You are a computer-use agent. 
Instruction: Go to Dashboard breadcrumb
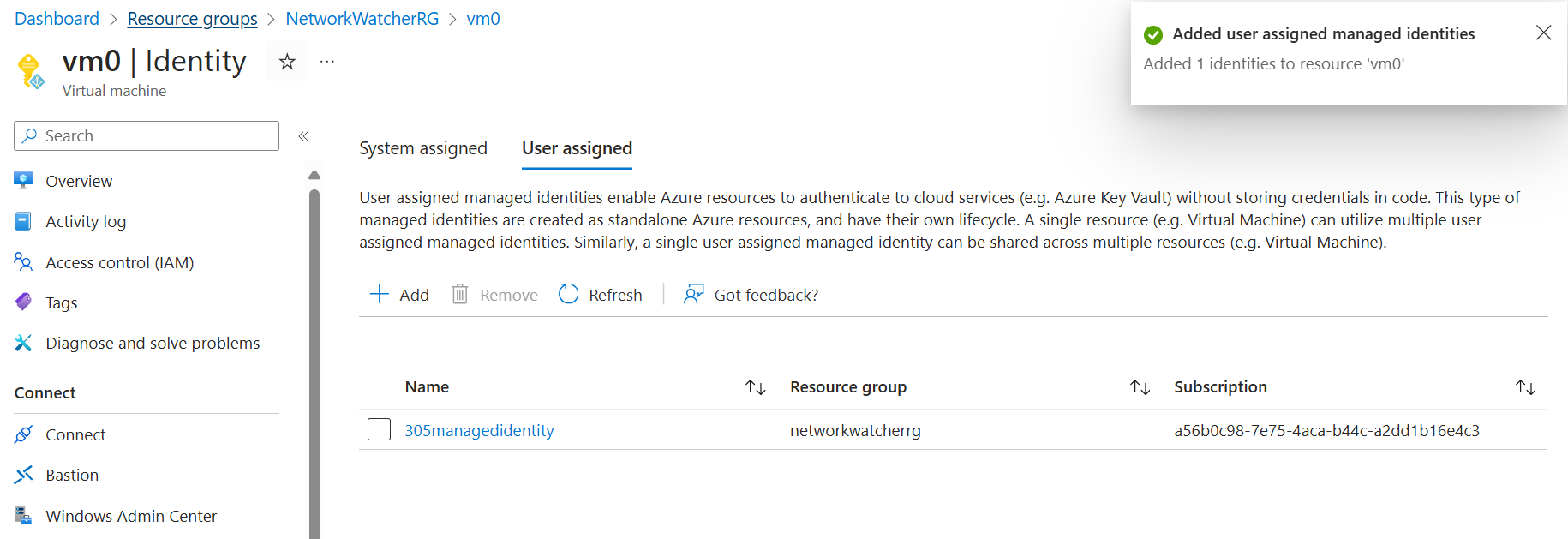click(x=57, y=19)
